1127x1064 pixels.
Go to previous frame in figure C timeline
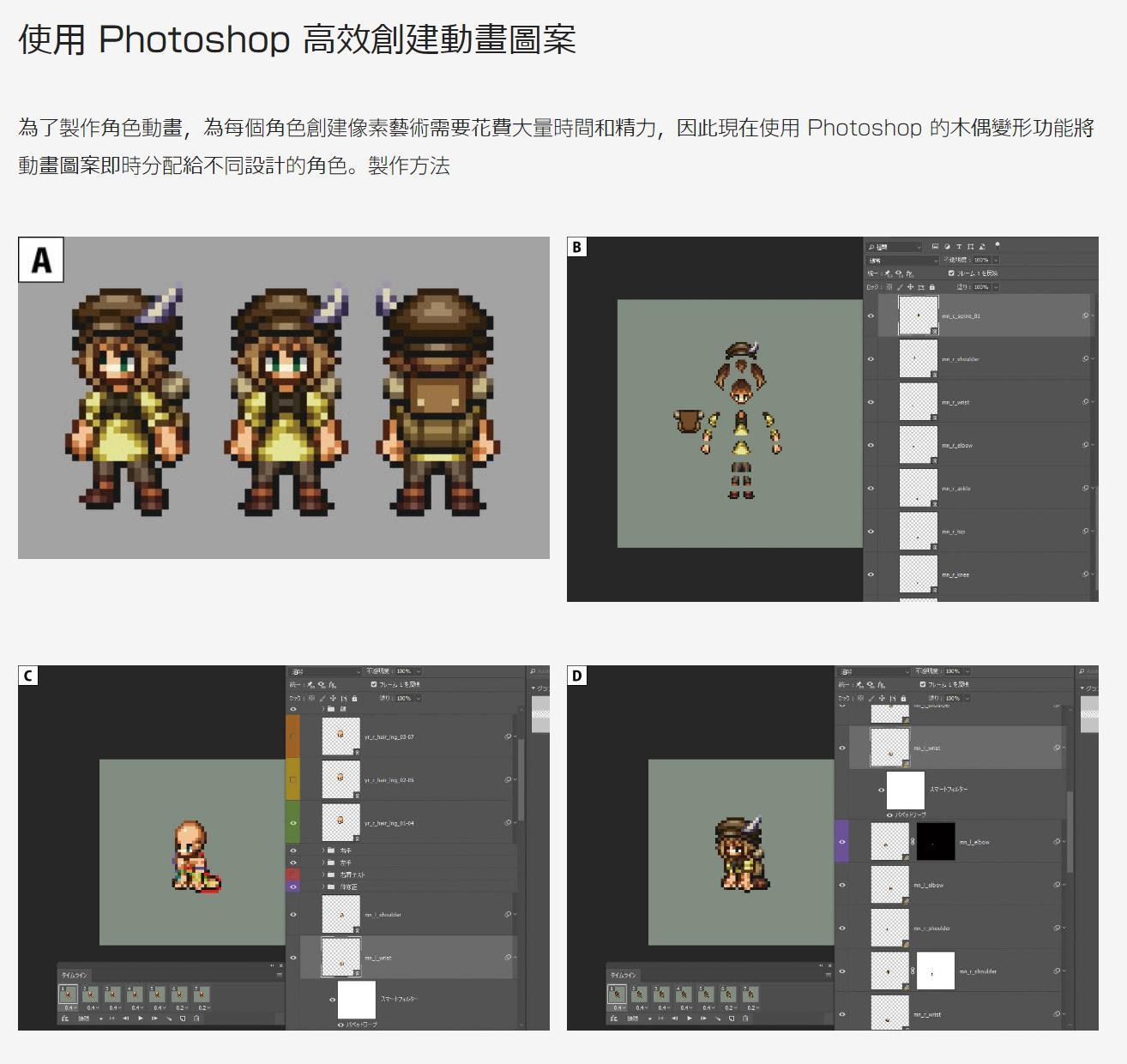point(126,1019)
